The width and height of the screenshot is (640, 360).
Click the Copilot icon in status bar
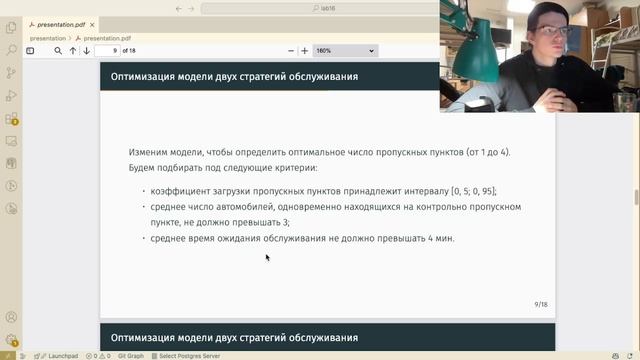[616, 356]
